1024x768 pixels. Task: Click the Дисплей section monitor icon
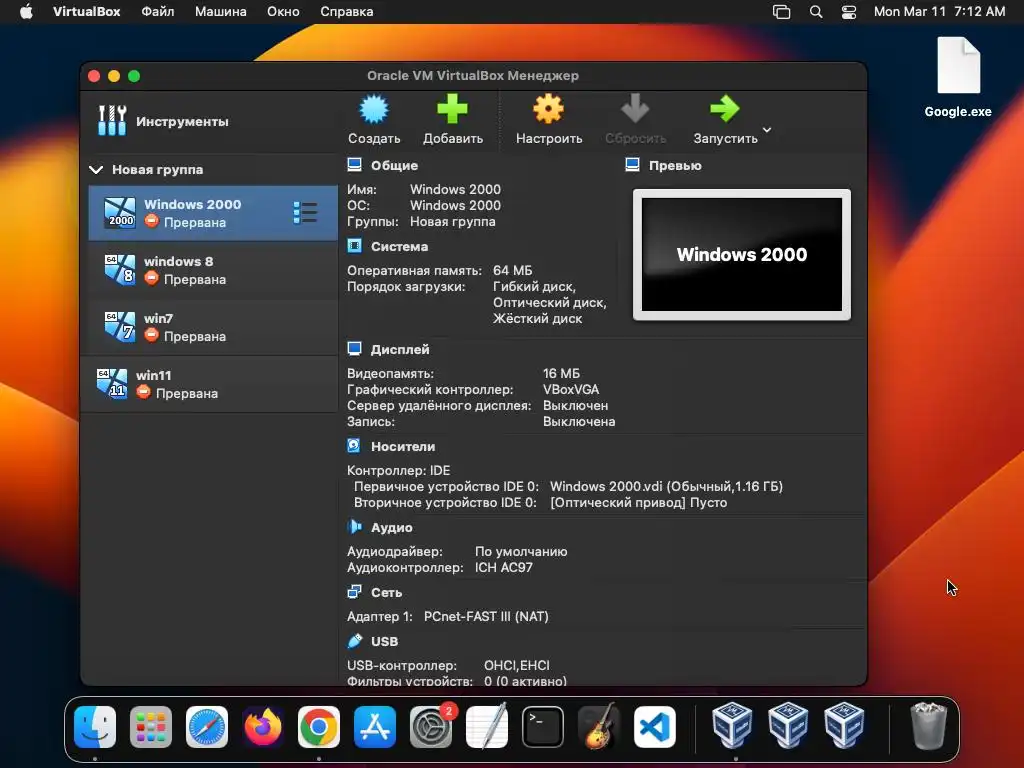point(354,349)
